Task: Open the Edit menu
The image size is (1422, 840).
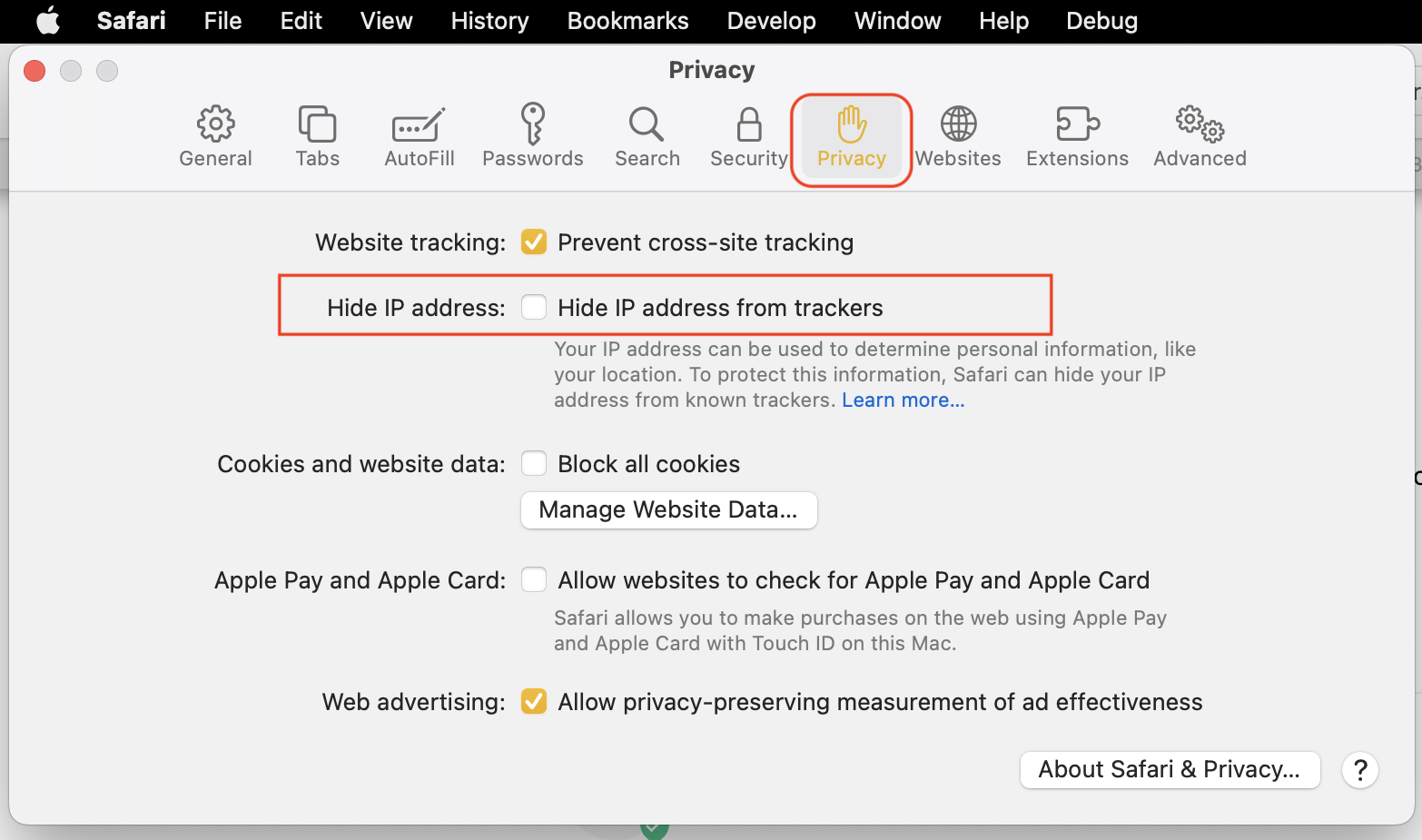Action: pos(301,20)
